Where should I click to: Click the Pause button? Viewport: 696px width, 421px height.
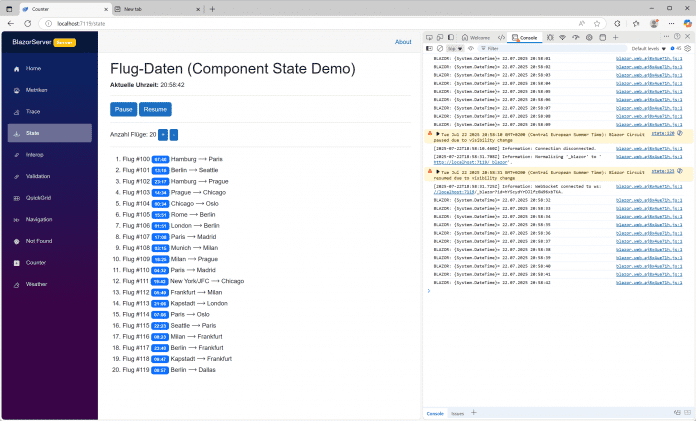pyautogui.click(x=123, y=109)
